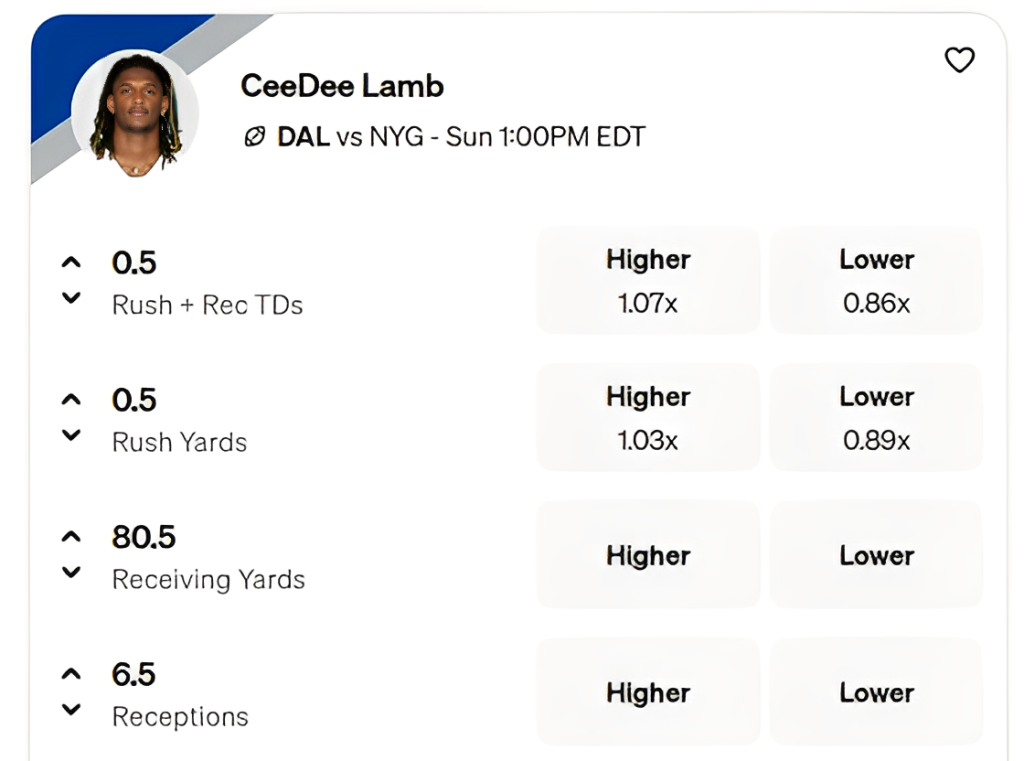This screenshot has width=1024, height=761.
Task: Open CeeDee Lamb's player photo
Action: pyautogui.click(x=135, y=113)
